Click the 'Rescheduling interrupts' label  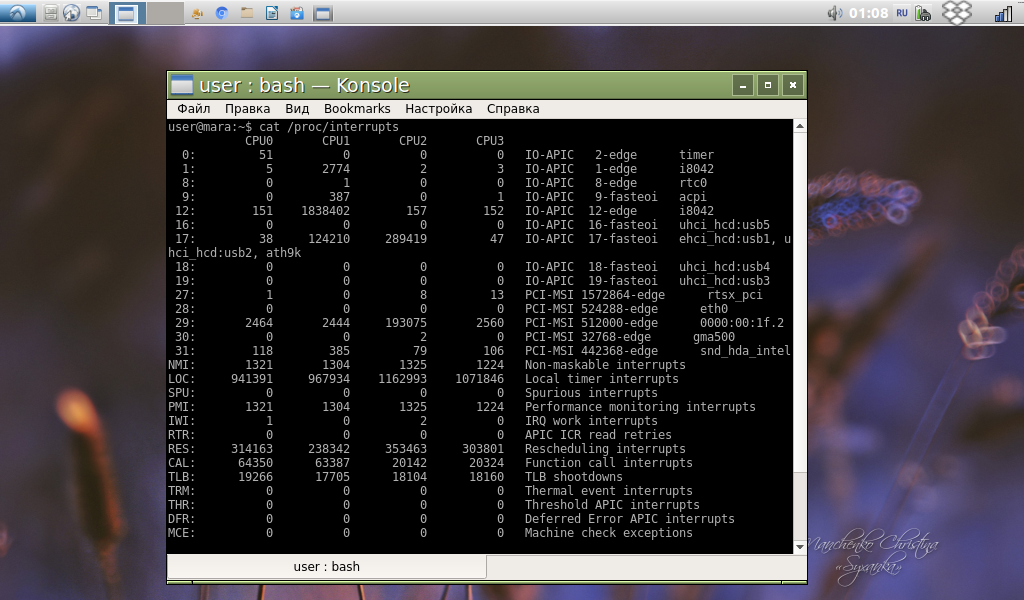tap(605, 449)
